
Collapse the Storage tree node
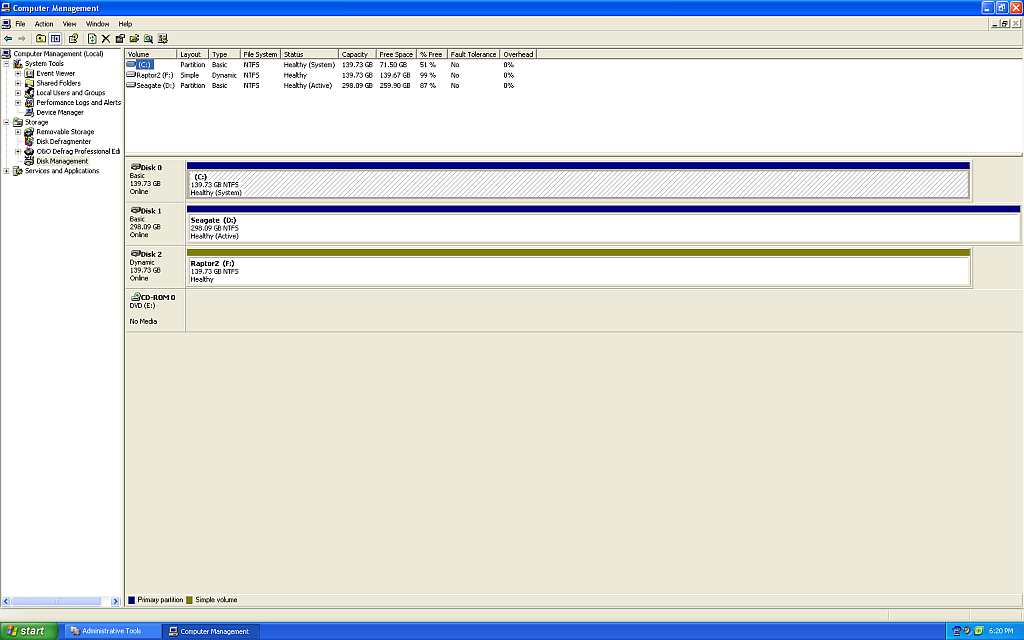7,122
